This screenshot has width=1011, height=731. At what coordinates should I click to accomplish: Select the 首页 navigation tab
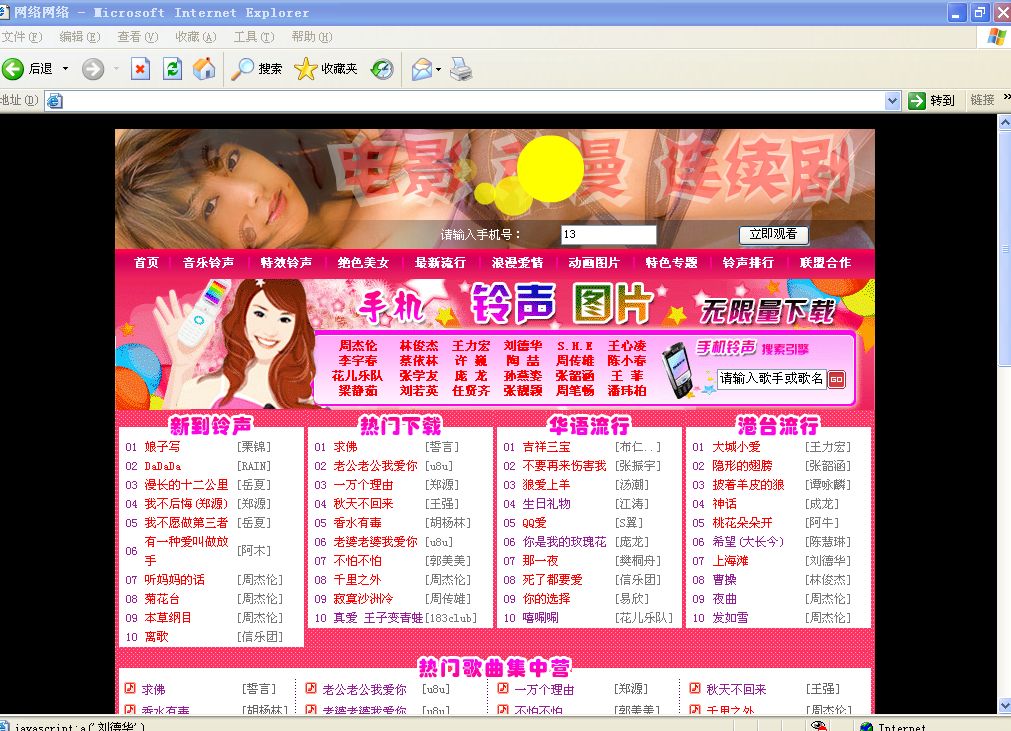pyautogui.click(x=146, y=262)
